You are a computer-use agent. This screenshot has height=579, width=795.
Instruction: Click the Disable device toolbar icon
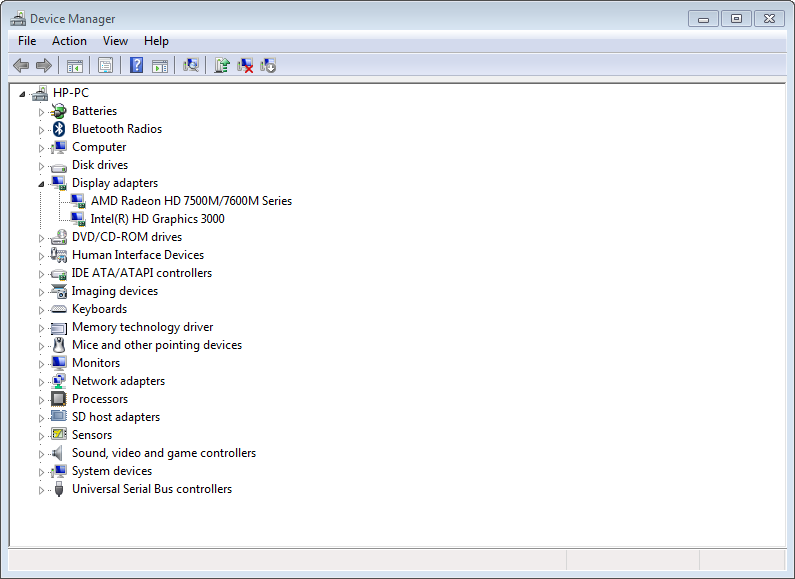(268, 65)
